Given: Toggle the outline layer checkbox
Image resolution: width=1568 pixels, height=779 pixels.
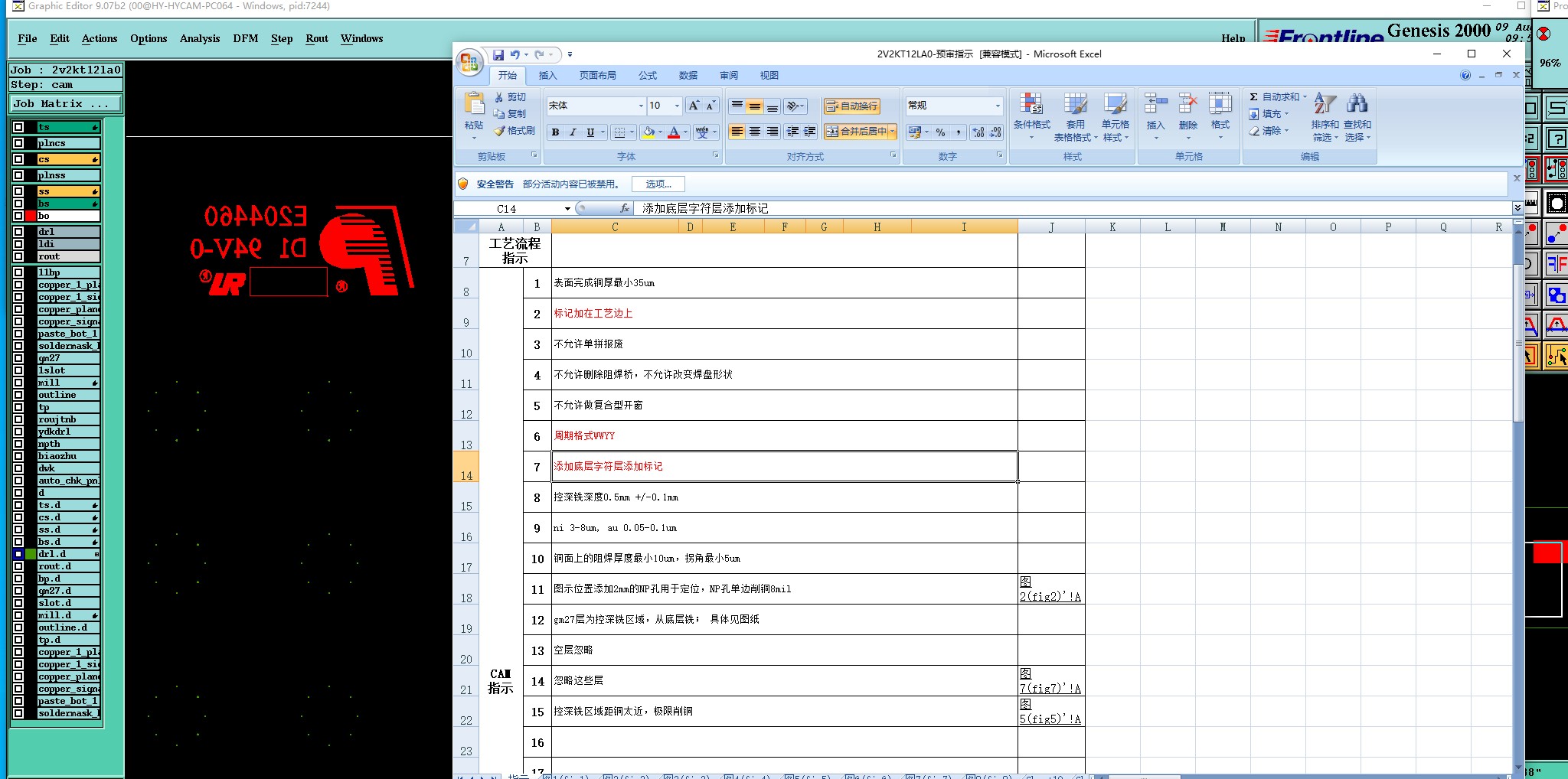Looking at the screenshot, I should [18, 395].
